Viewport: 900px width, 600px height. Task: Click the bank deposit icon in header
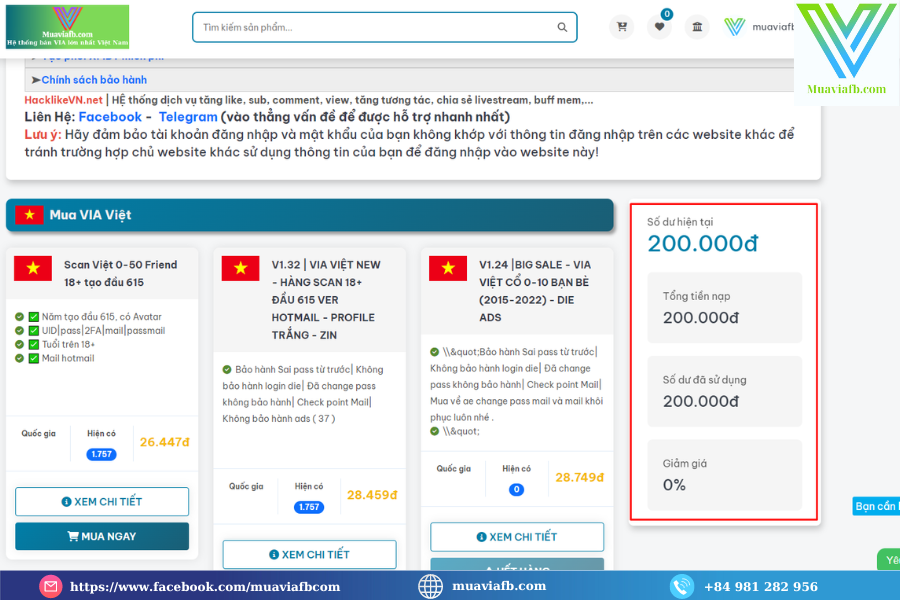point(697,26)
